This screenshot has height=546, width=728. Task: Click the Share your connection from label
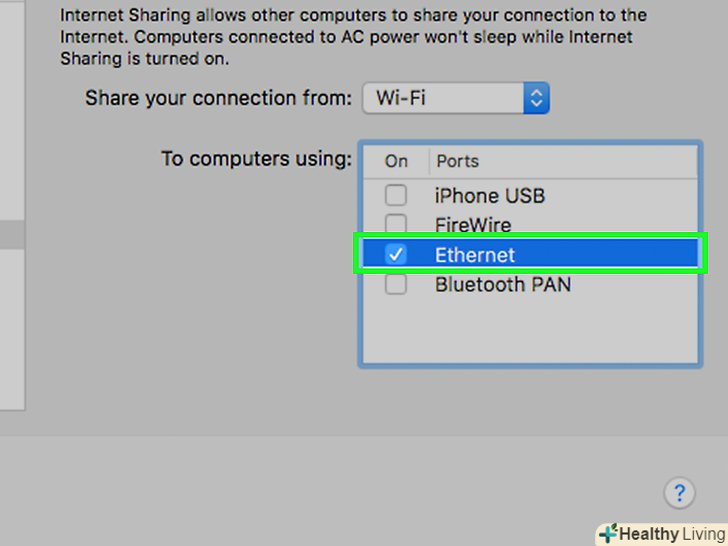coord(218,98)
